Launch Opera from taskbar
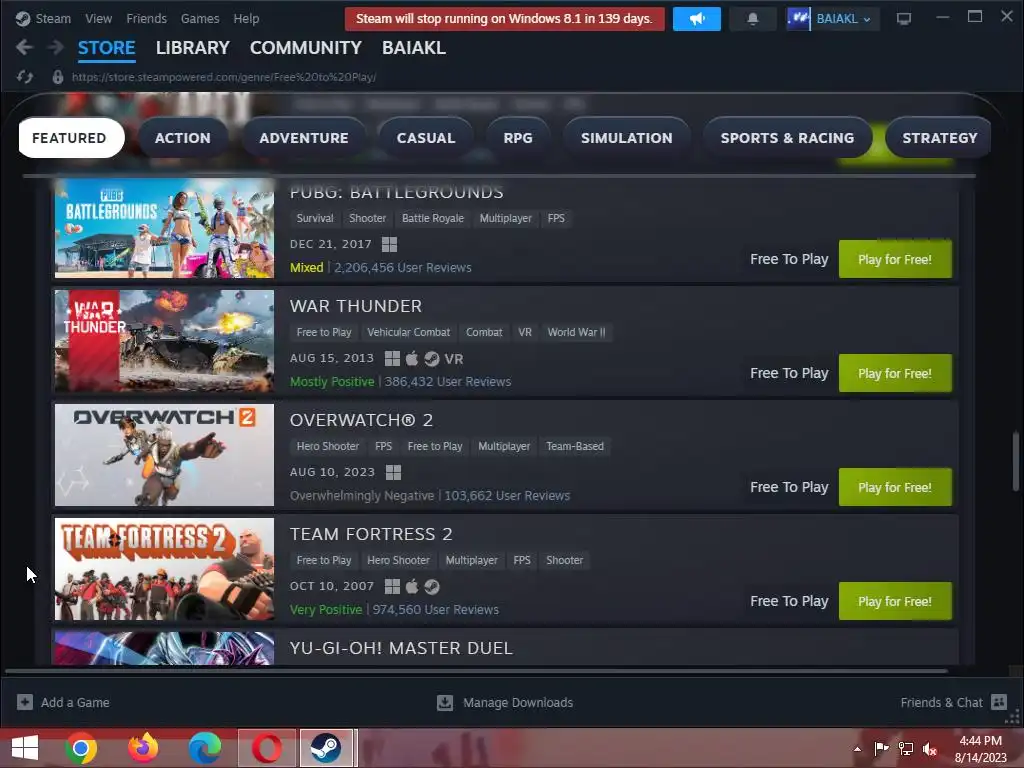Viewport: 1024px width, 768px height. [267, 748]
